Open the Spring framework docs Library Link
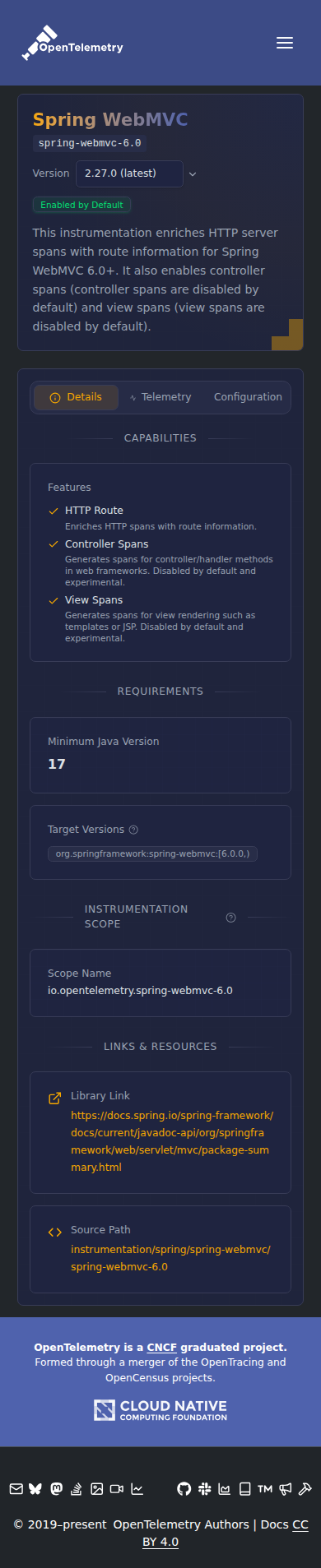Screen dimensions: 321x1568 [172, 1141]
